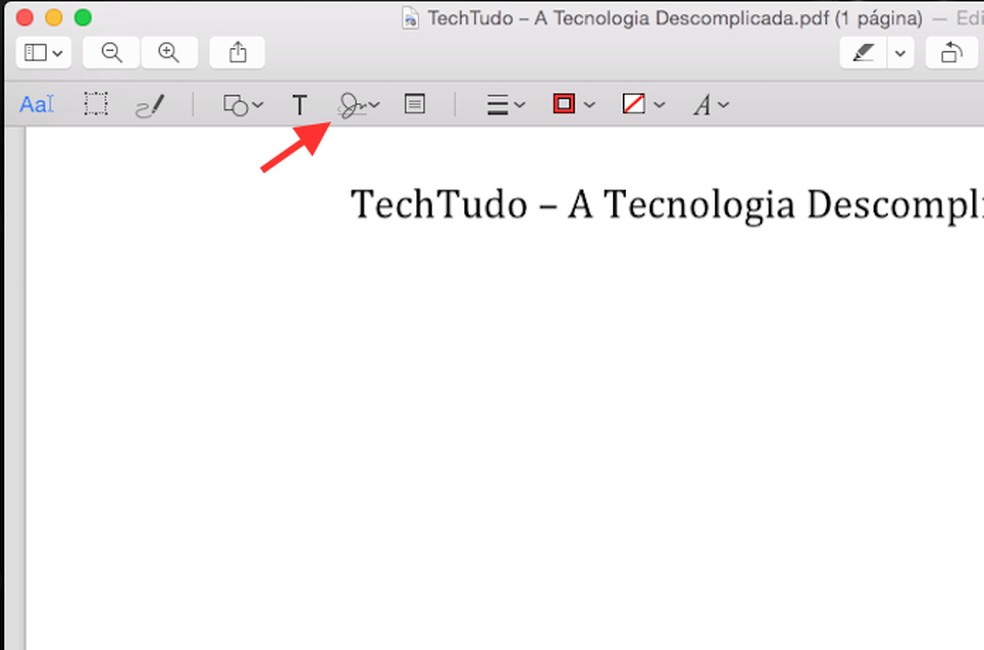Viewport: 984px width, 650px height.
Task: Click the TechTudo heading on the page
Action: pyautogui.click(x=600, y=205)
